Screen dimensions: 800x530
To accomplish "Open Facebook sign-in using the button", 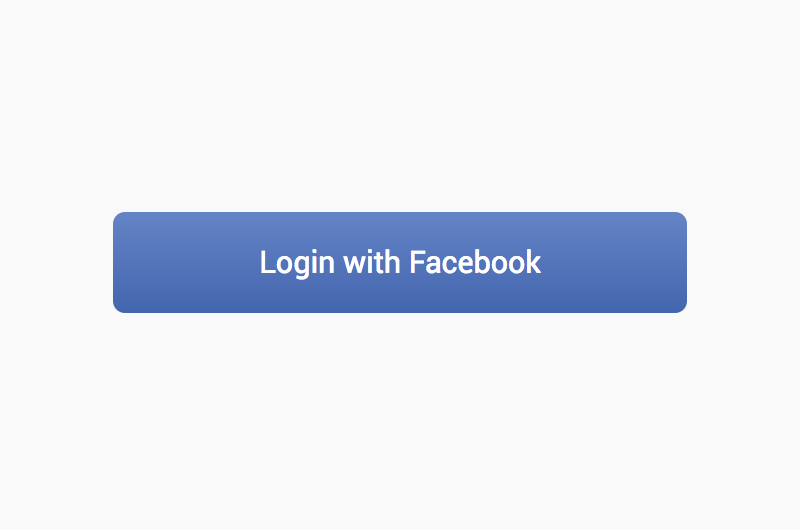I will pyautogui.click(x=400, y=262).
